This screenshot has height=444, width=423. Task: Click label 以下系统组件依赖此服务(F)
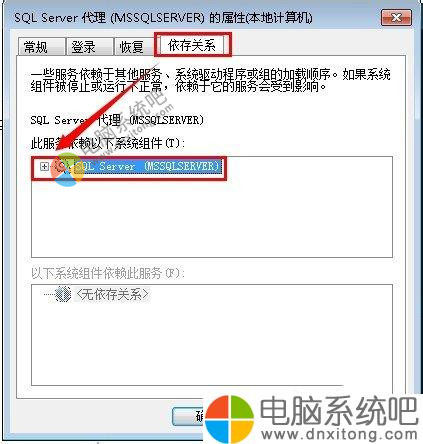tap(108, 273)
